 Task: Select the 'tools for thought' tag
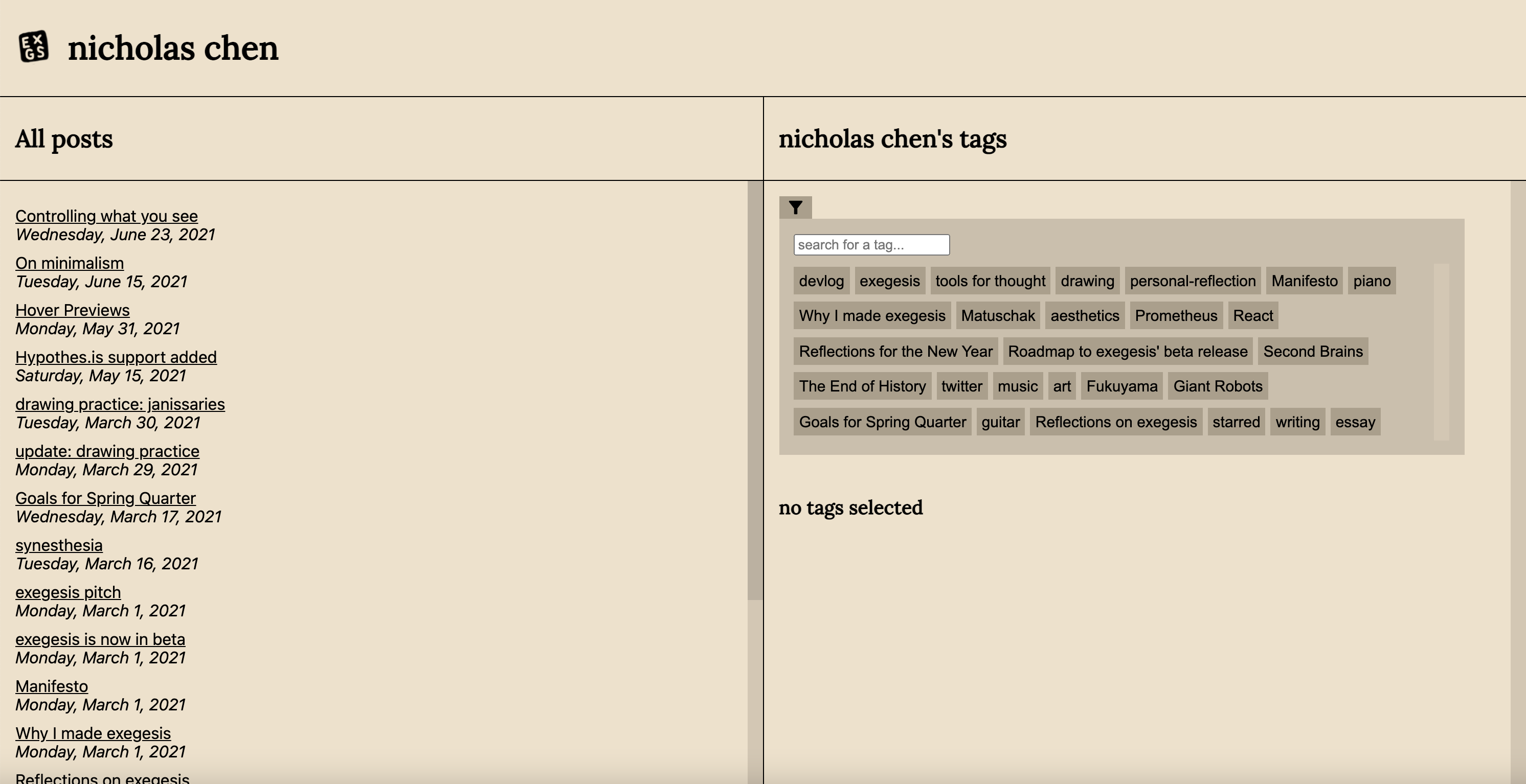point(990,280)
